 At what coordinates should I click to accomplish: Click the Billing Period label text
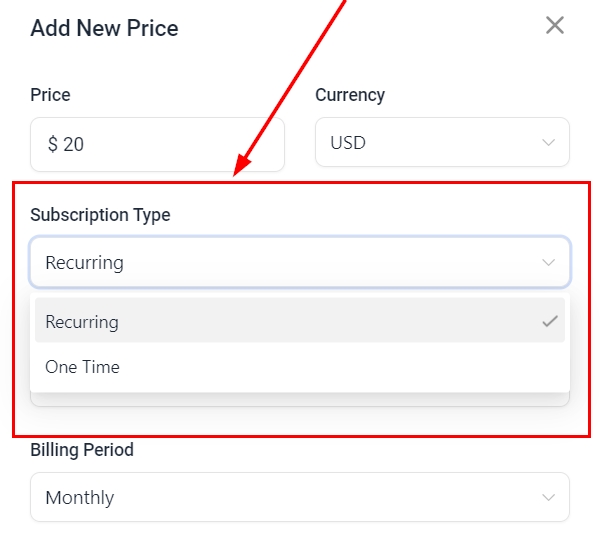[82, 450]
